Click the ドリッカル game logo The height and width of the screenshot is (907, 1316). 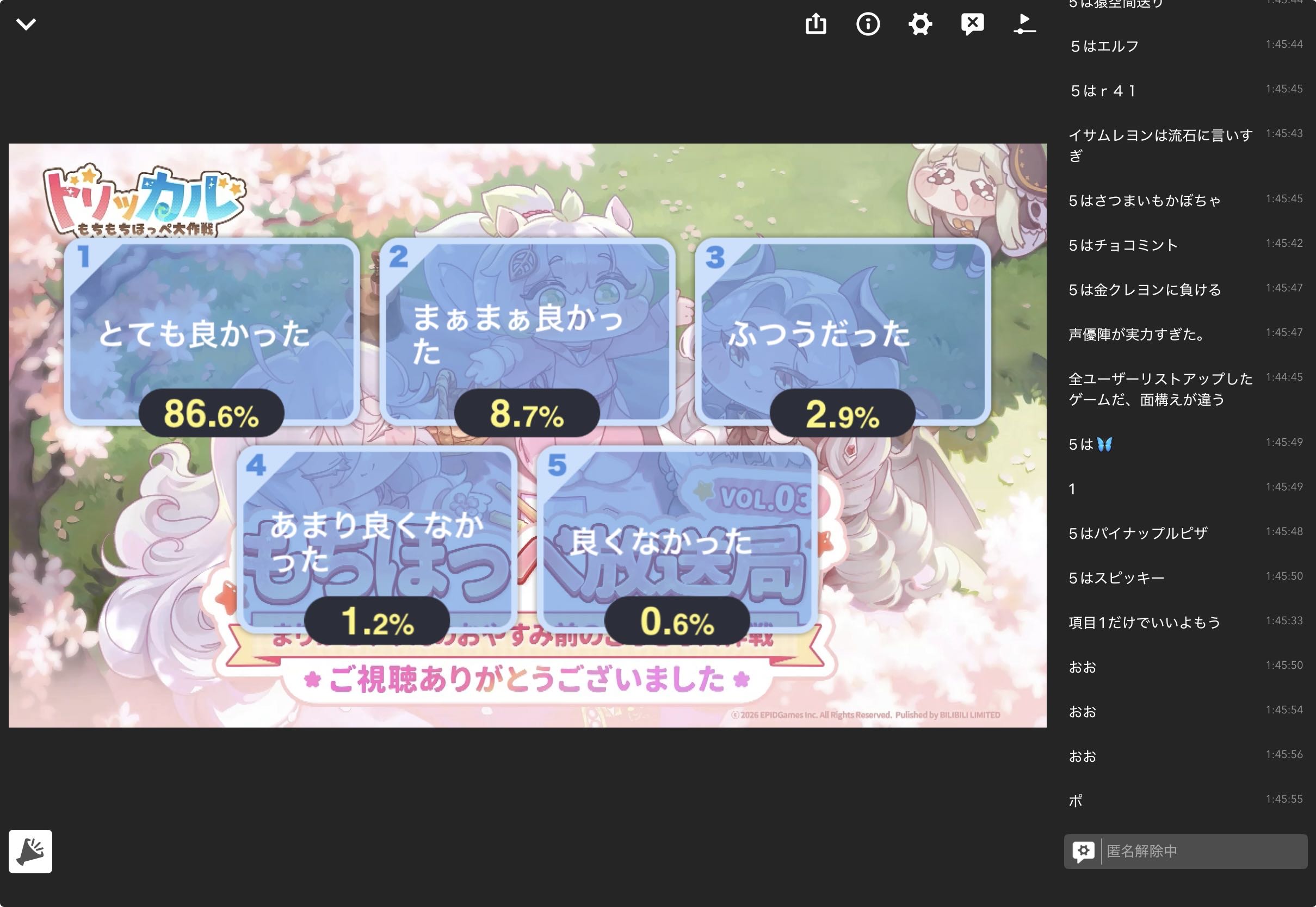(x=144, y=200)
